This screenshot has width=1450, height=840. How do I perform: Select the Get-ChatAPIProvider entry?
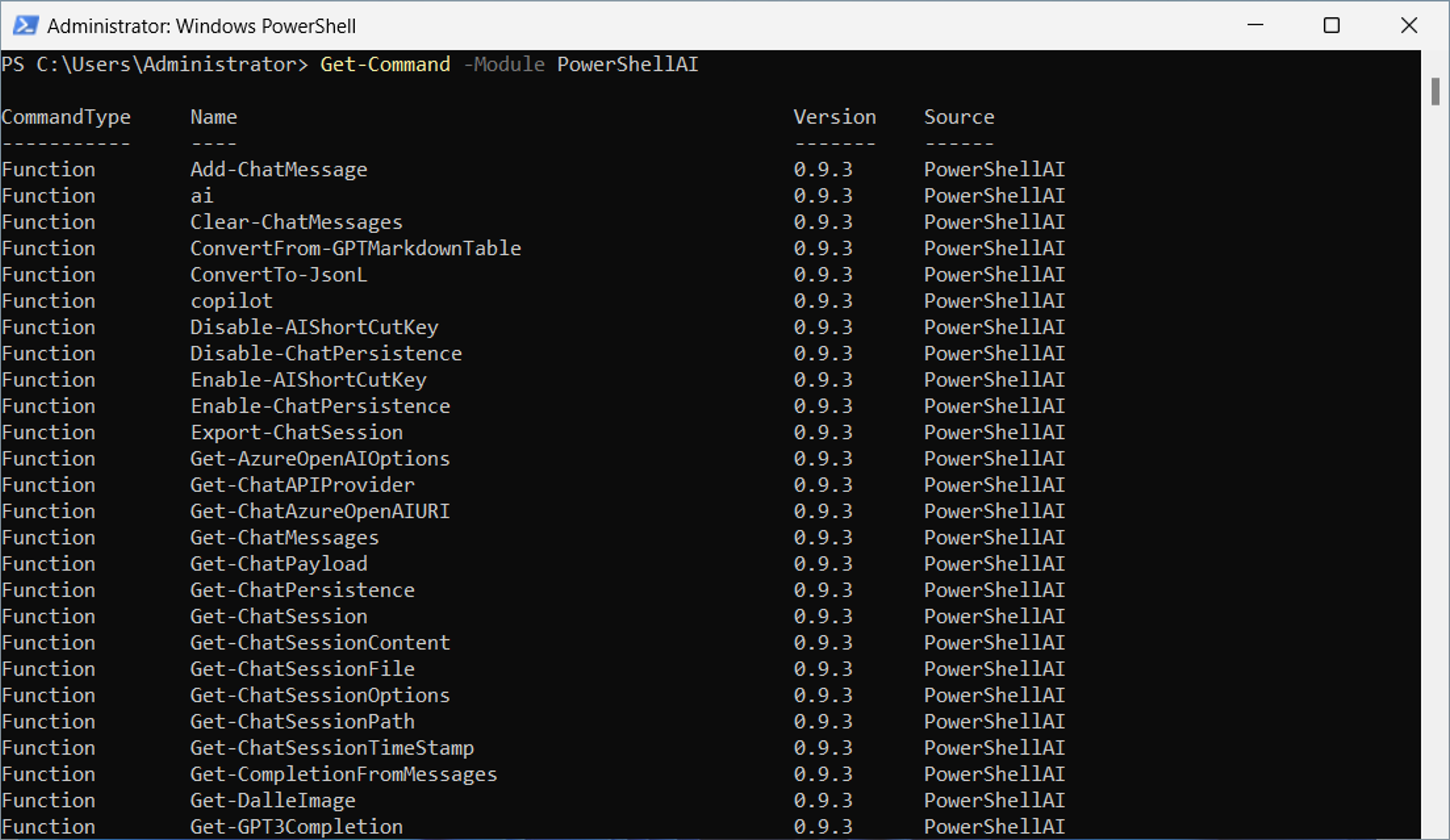(302, 486)
